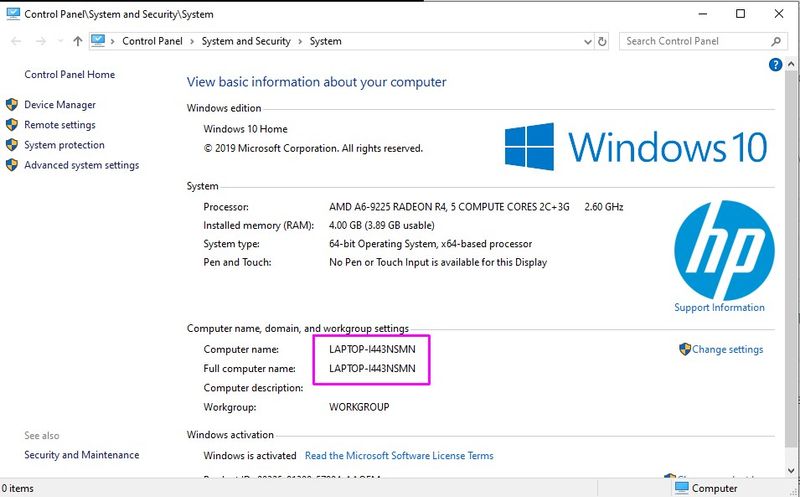The width and height of the screenshot is (800, 497).
Task: Open the address bar history dropdown
Action: (x=588, y=42)
